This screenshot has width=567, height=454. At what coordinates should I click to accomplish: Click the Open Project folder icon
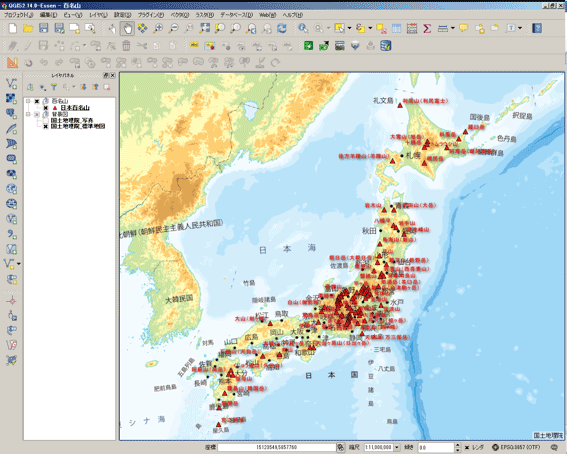point(28,29)
